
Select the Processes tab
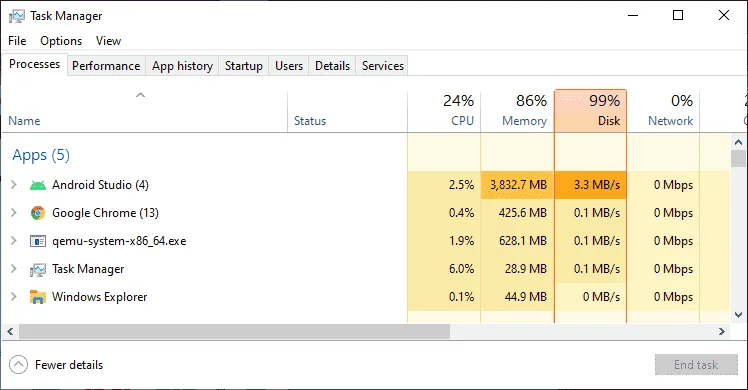point(34,64)
